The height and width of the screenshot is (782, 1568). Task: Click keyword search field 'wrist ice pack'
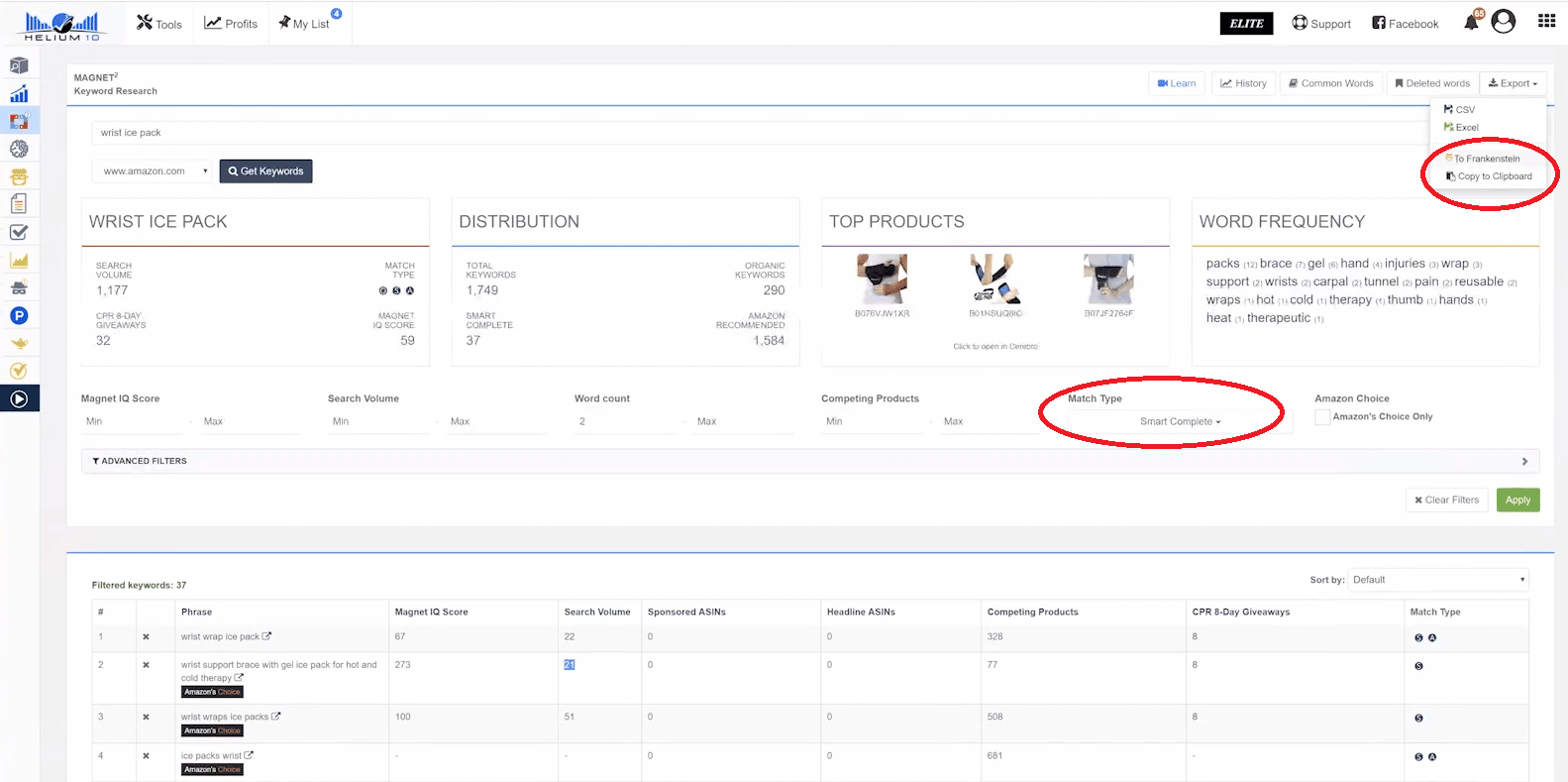(761, 133)
